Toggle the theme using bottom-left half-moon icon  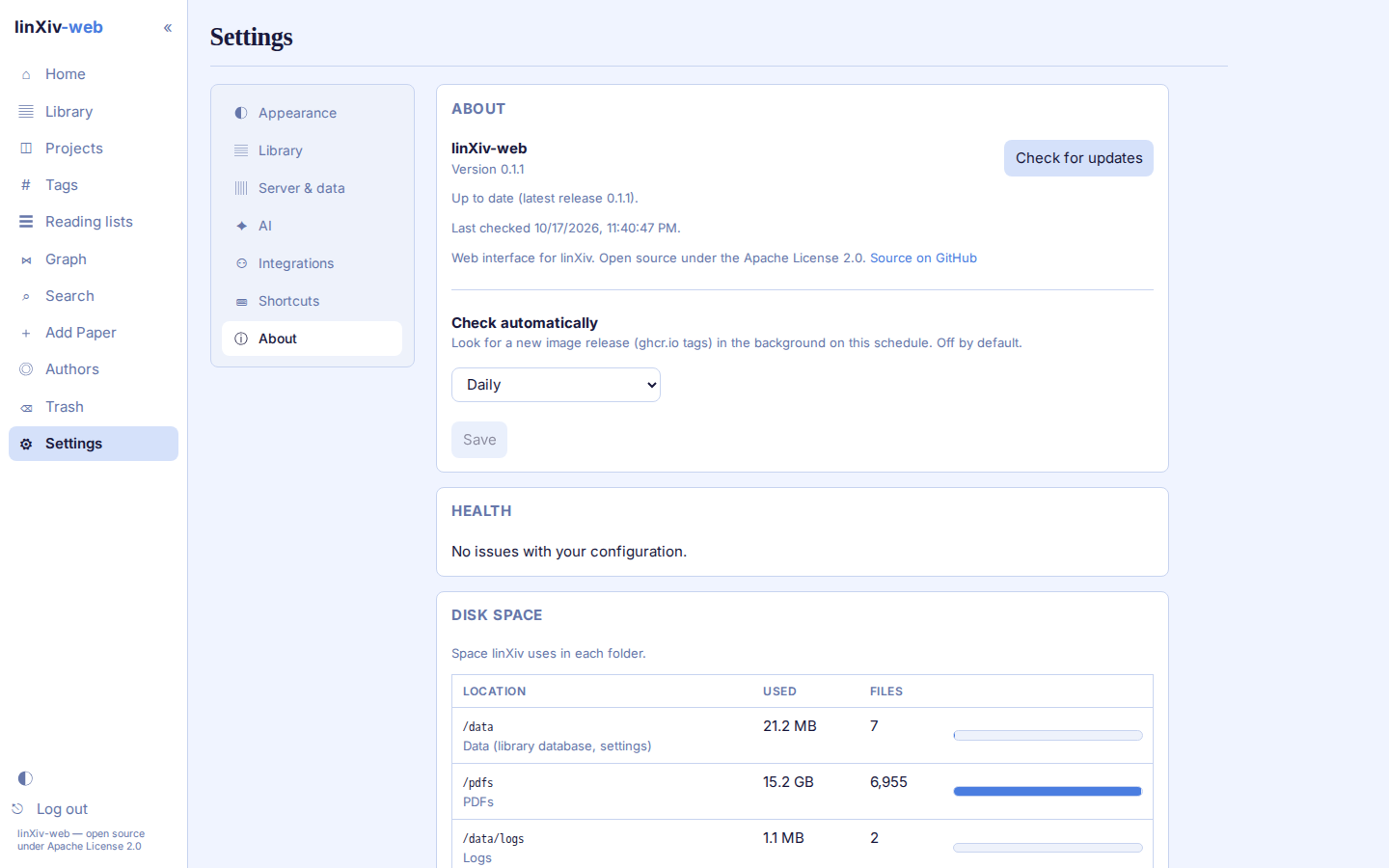pyautogui.click(x=25, y=778)
